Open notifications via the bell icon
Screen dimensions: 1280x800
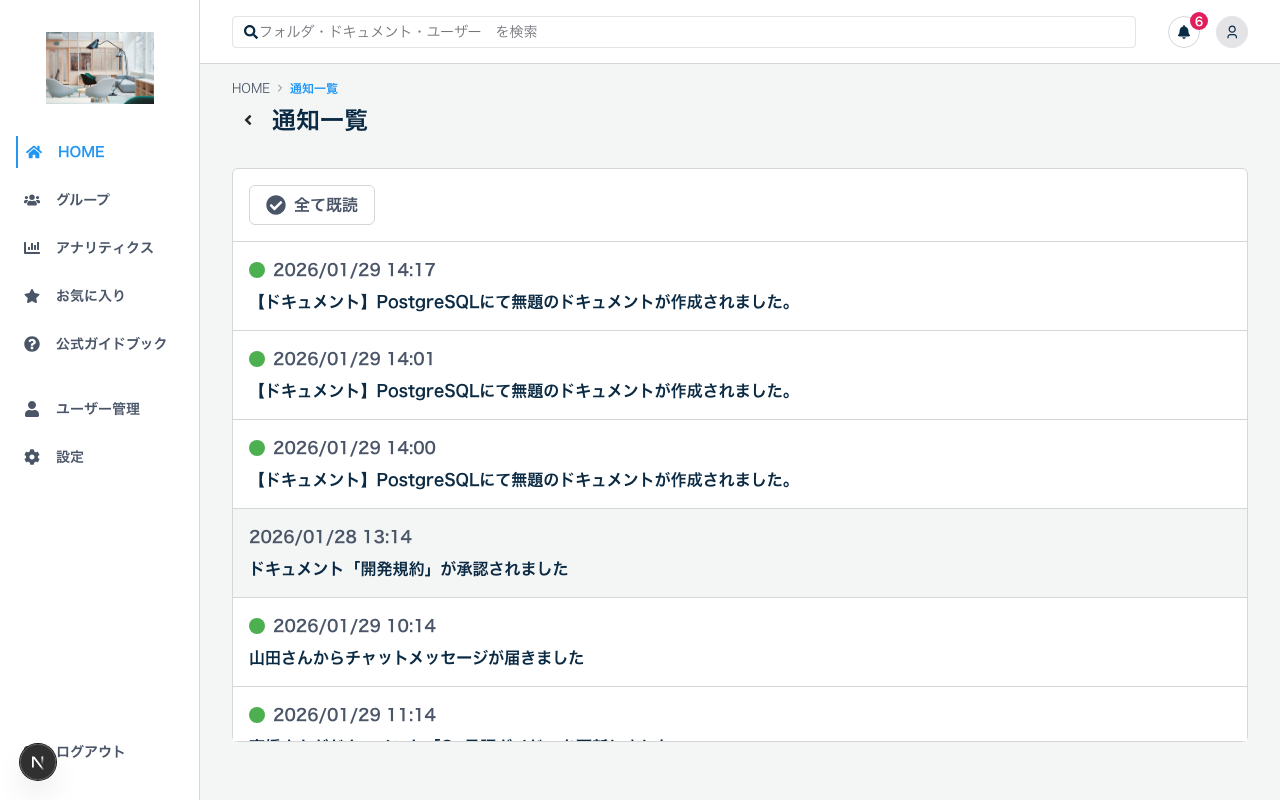[x=1183, y=32]
